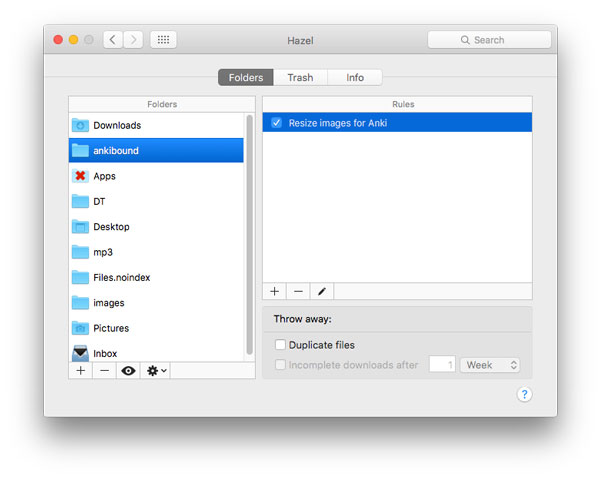The height and width of the screenshot is (478, 600).
Task: Click the incomplete downloads number field
Action: [442, 365]
